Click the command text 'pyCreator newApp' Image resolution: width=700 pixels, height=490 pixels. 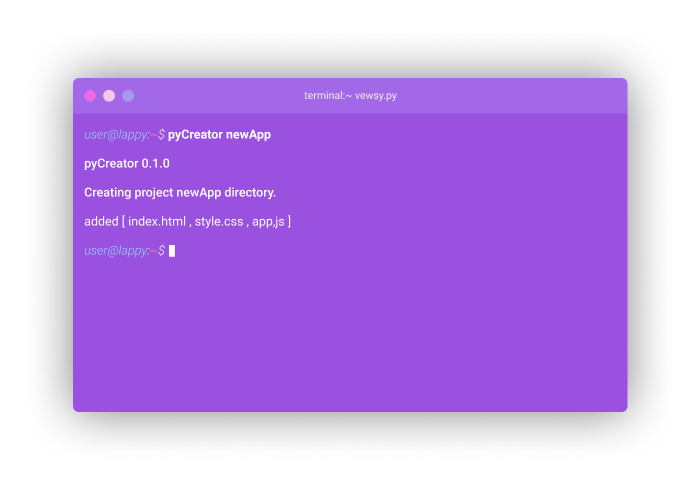coord(219,135)
